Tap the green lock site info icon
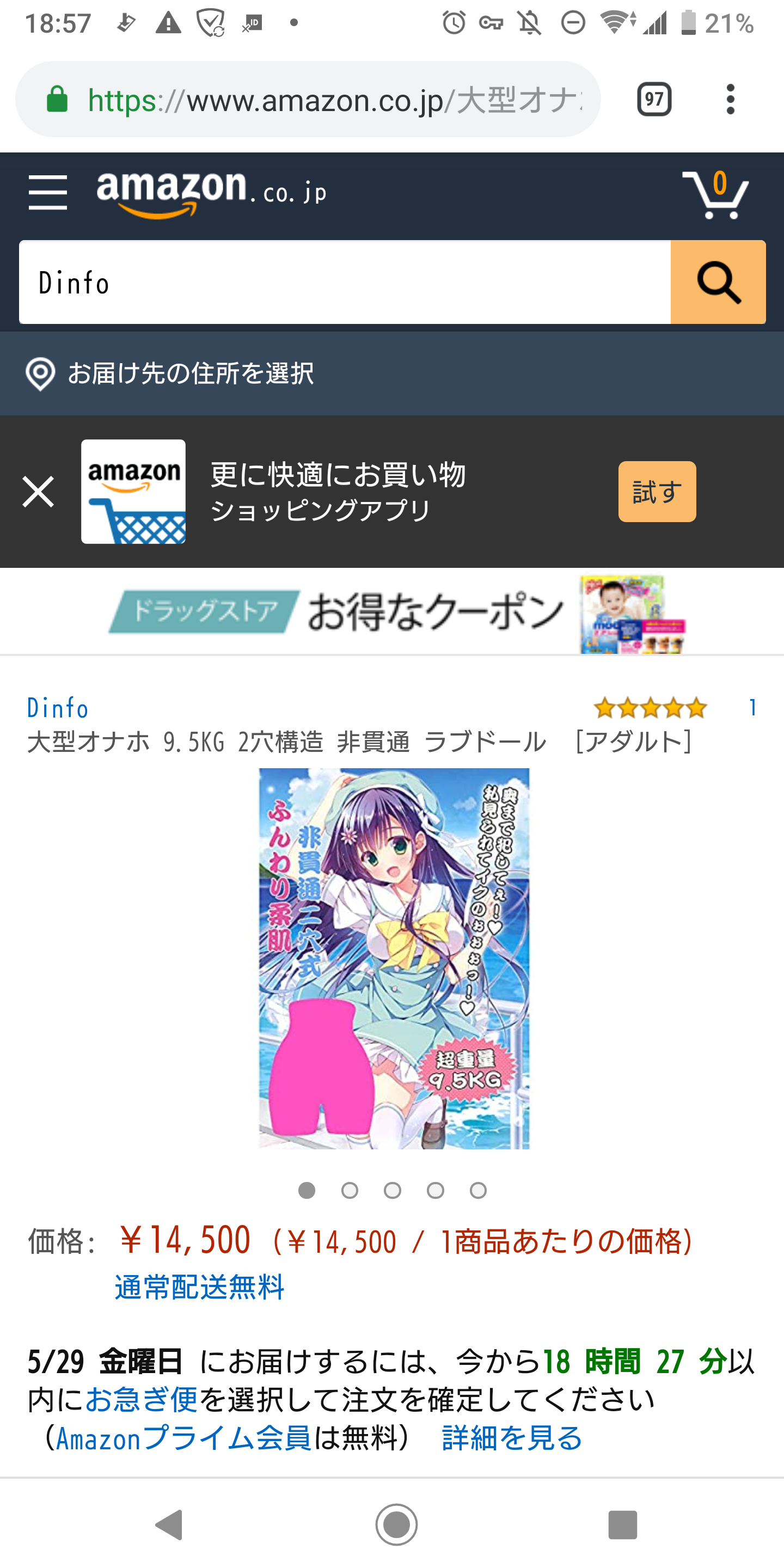Image resolution: width=784 pixels, height=1568 pixels. pyautogui.click(x=57, y=99)
